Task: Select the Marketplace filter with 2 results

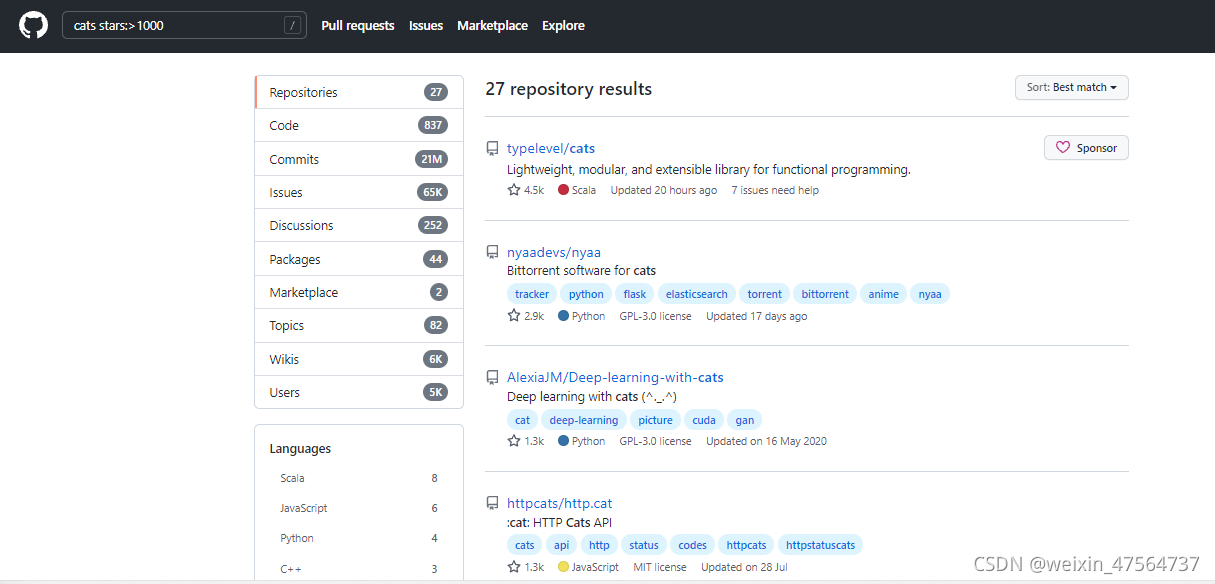Action: pos(359,292)
